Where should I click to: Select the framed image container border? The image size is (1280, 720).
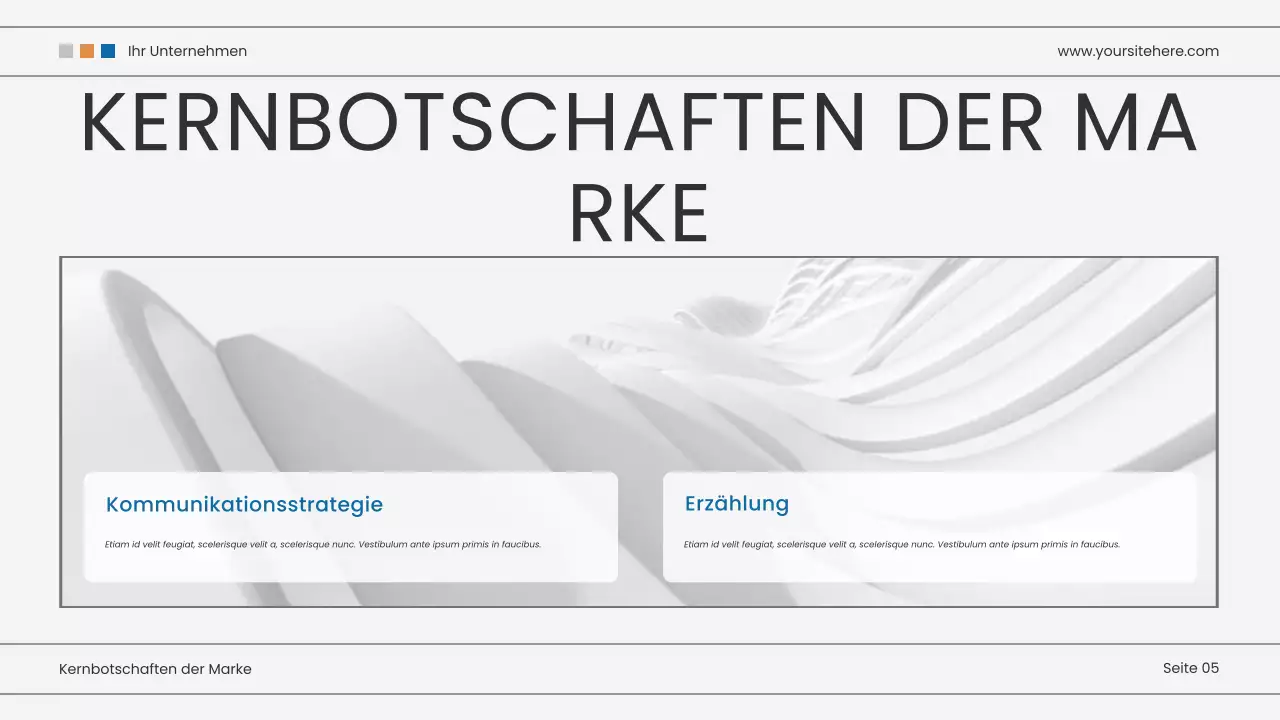640,258
